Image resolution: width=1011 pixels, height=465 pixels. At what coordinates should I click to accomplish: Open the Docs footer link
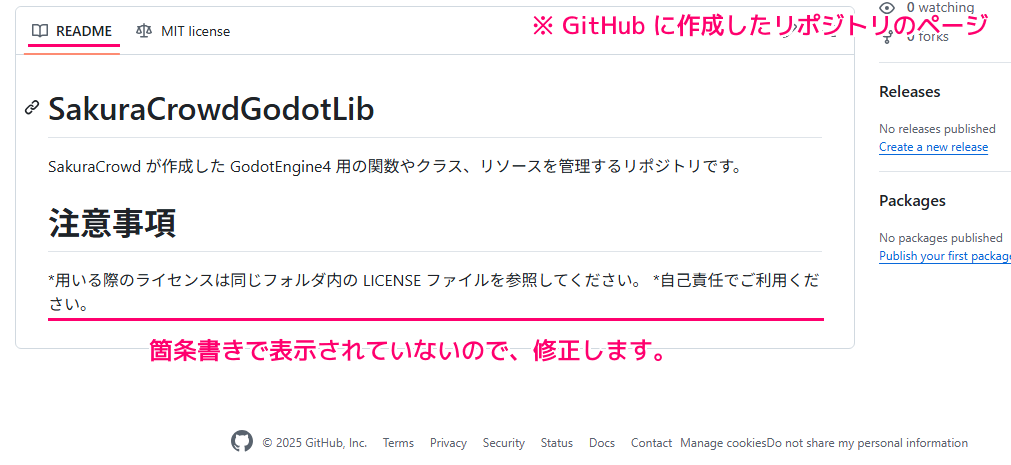(602, 443)
